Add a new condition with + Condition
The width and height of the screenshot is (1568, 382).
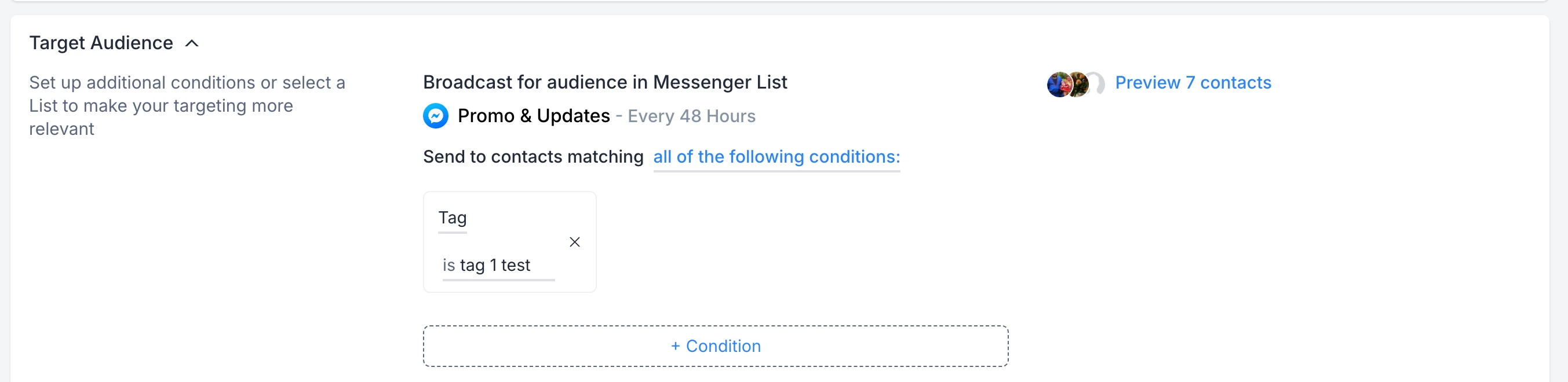click(715, 346)
